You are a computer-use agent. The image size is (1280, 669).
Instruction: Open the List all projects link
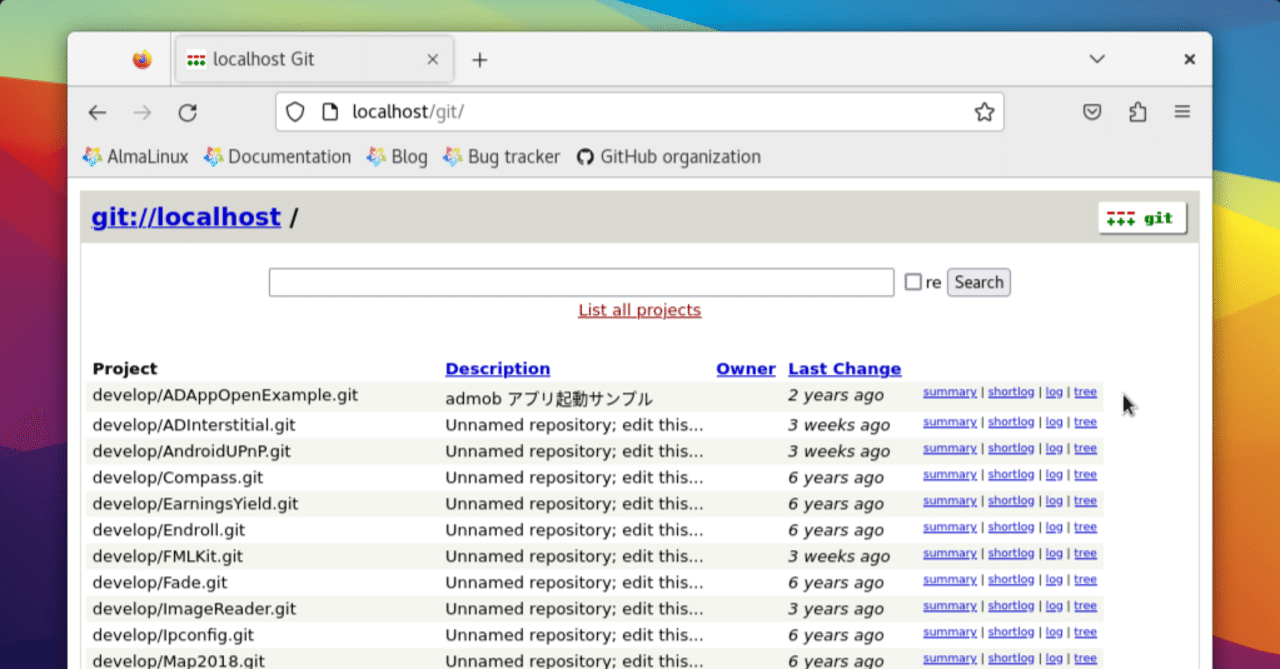coord(639,310)
